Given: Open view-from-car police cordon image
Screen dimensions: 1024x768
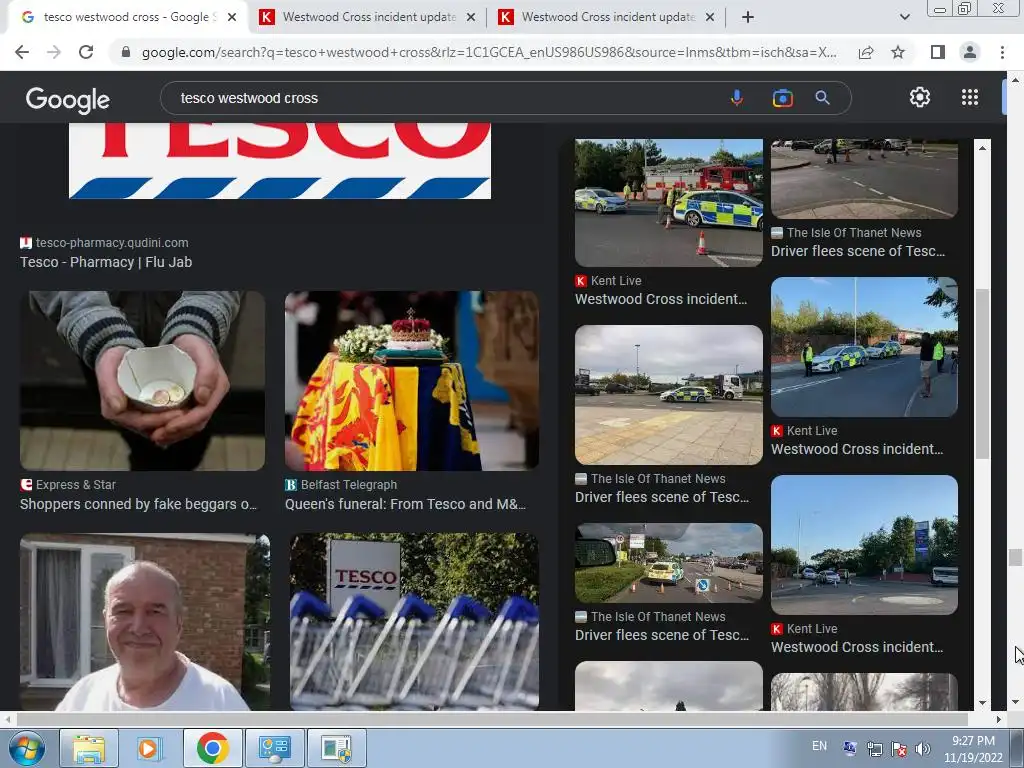Looking at the screenshot, I should tap(668, 562).
